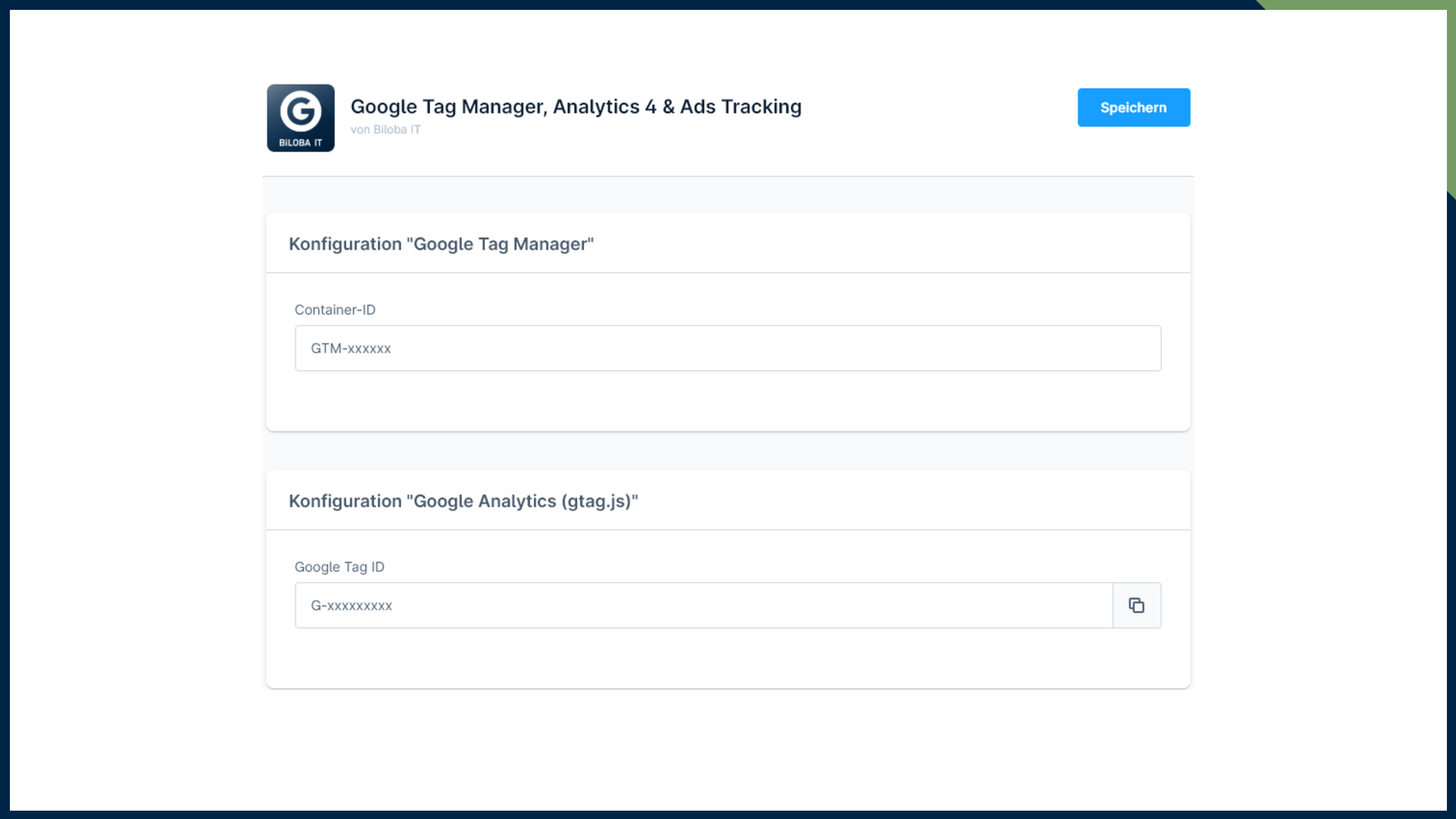Viewport: 1456px width, 819px height.
Task: Click the Google Tag ID label
Action: [340, 567]
